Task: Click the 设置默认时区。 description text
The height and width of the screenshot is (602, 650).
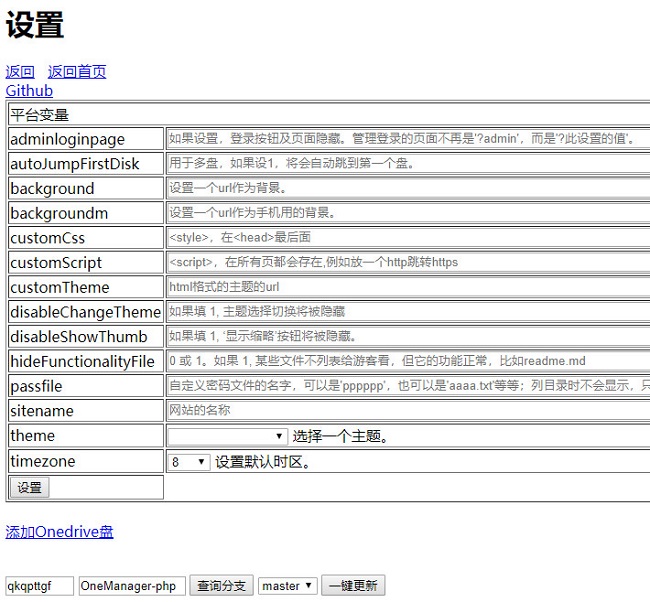Action: coord(263,462)
